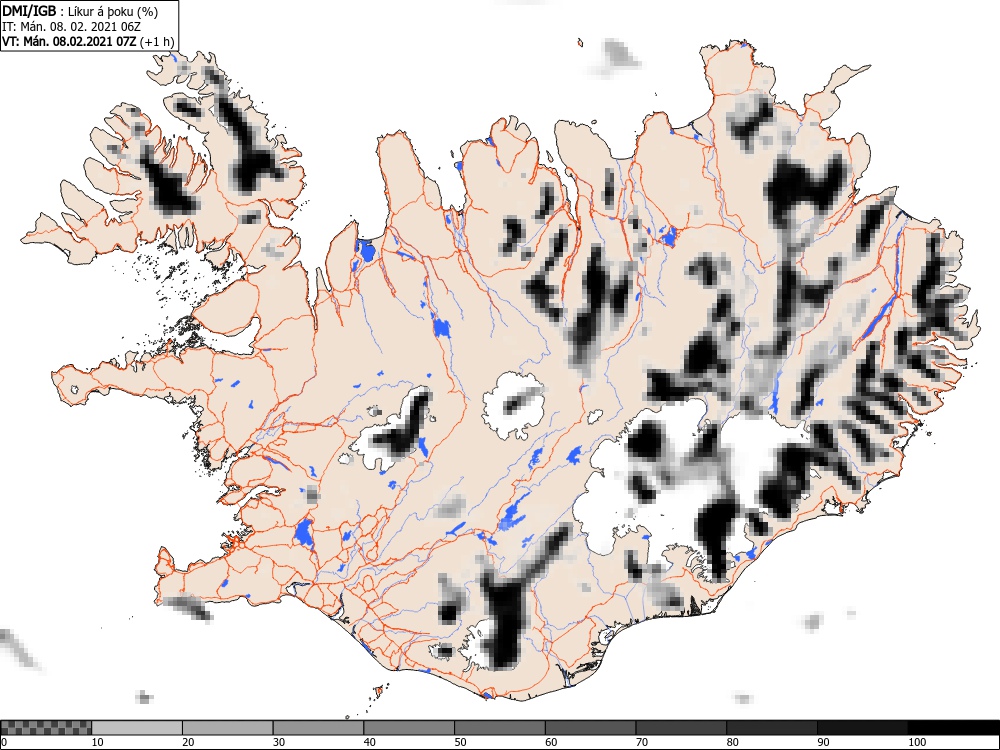Click the legend label '10'
This screenshot has width=1000, height=750.
[97, 742]
